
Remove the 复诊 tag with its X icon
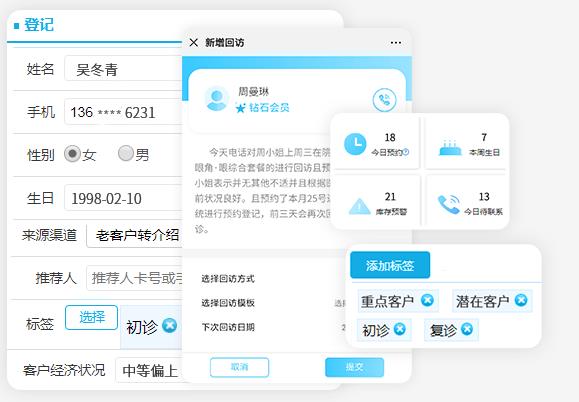(x=467, y=329)
